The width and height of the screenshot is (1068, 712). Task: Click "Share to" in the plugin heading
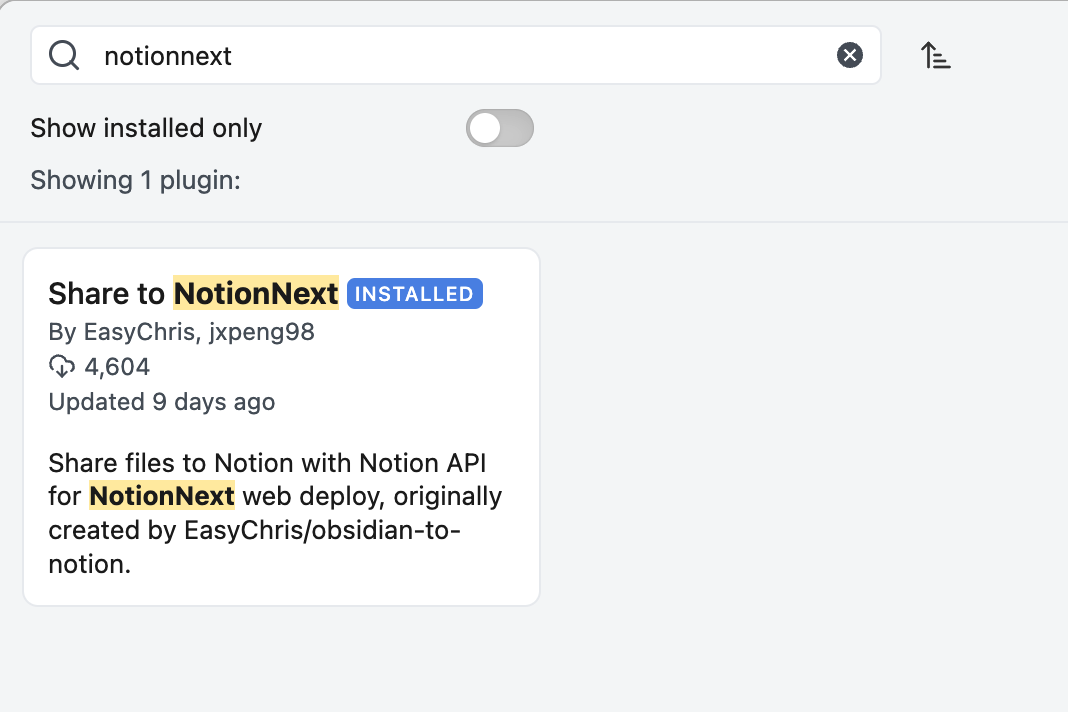(x=107, y=294)
